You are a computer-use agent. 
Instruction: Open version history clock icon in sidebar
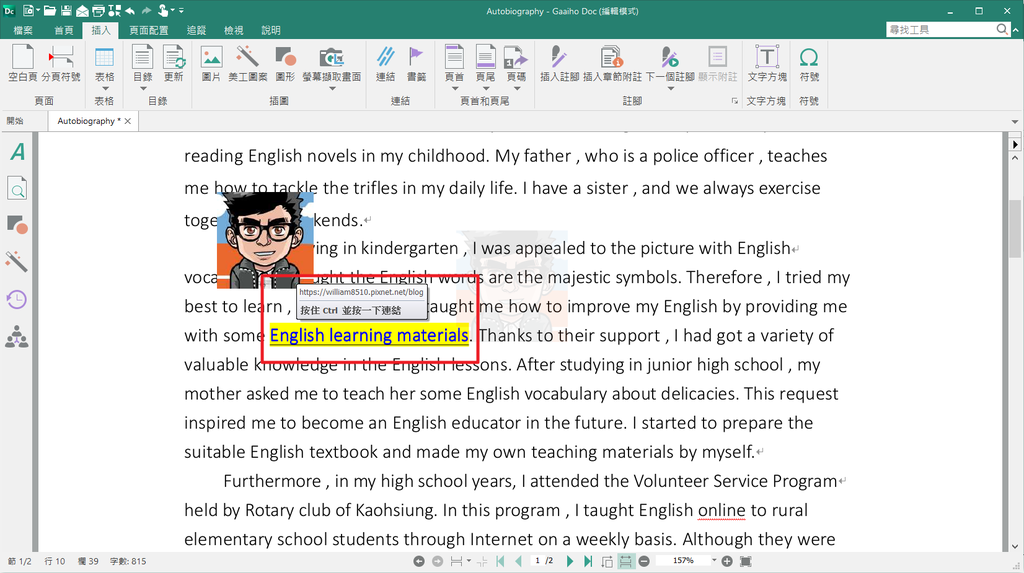coord(17,299)
